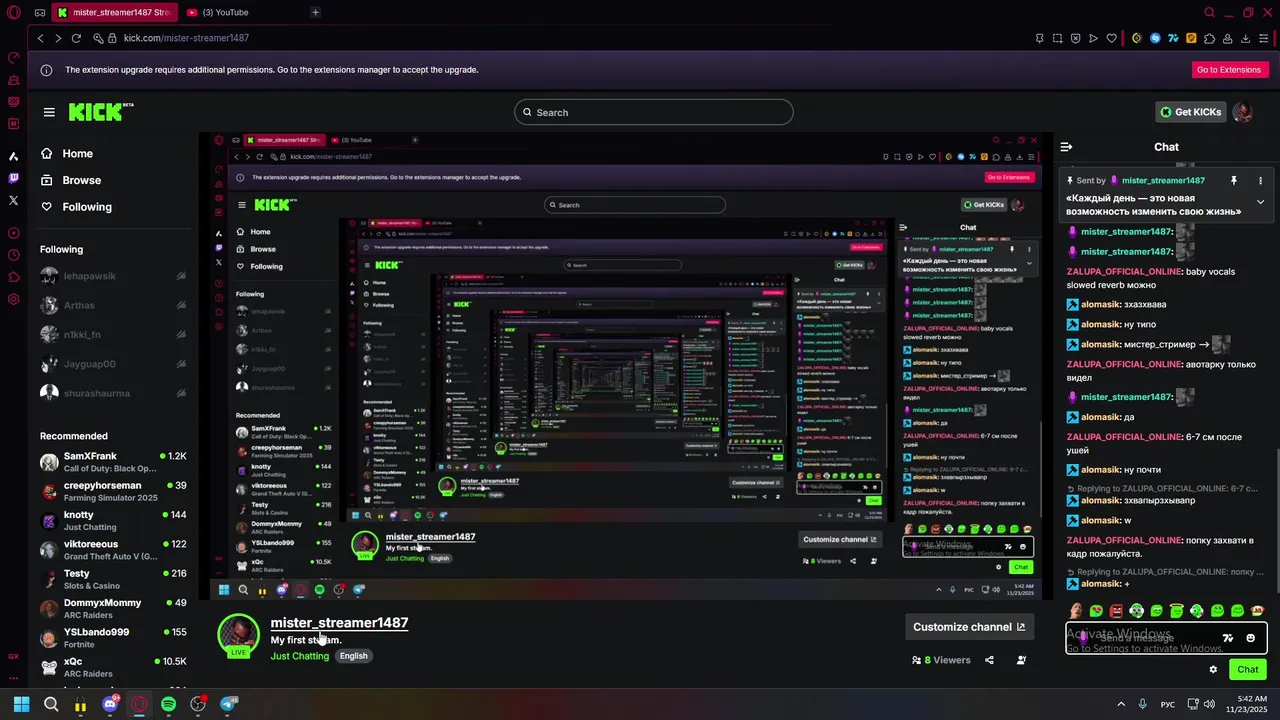Click the "8 Viewers" count text
Image resolution: width=1280 pixels, height=720 pixels.
point(947,660)
